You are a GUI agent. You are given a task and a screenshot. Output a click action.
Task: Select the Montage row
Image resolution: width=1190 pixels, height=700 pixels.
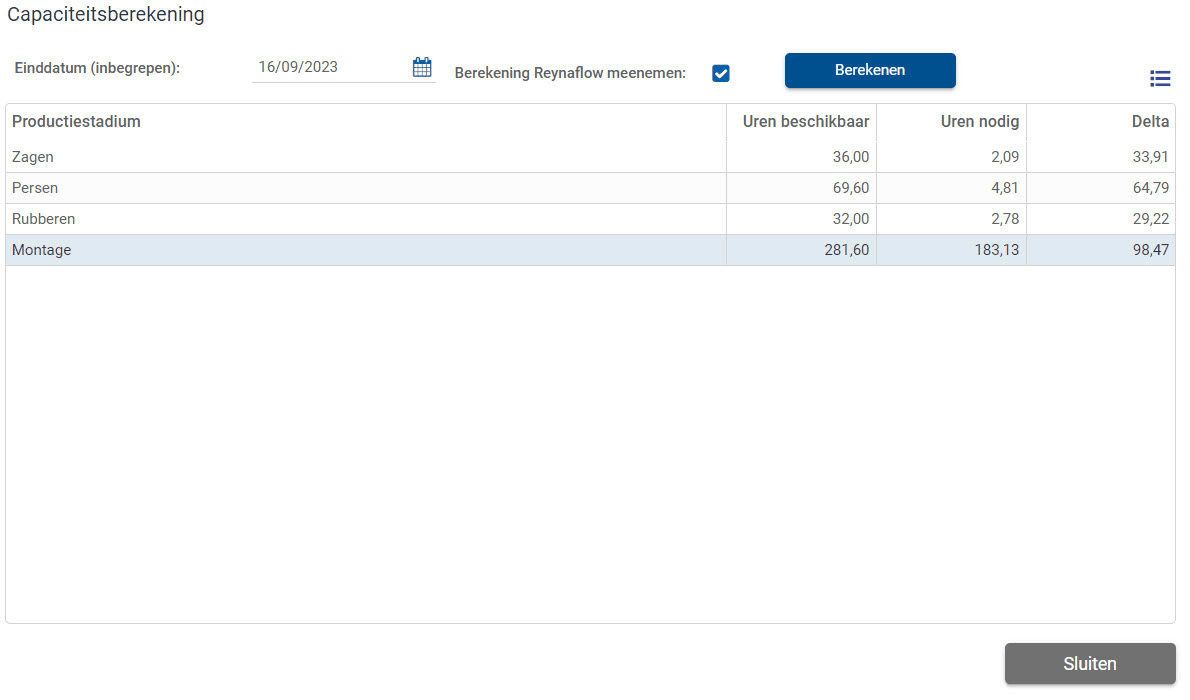[x=590, y=250]
